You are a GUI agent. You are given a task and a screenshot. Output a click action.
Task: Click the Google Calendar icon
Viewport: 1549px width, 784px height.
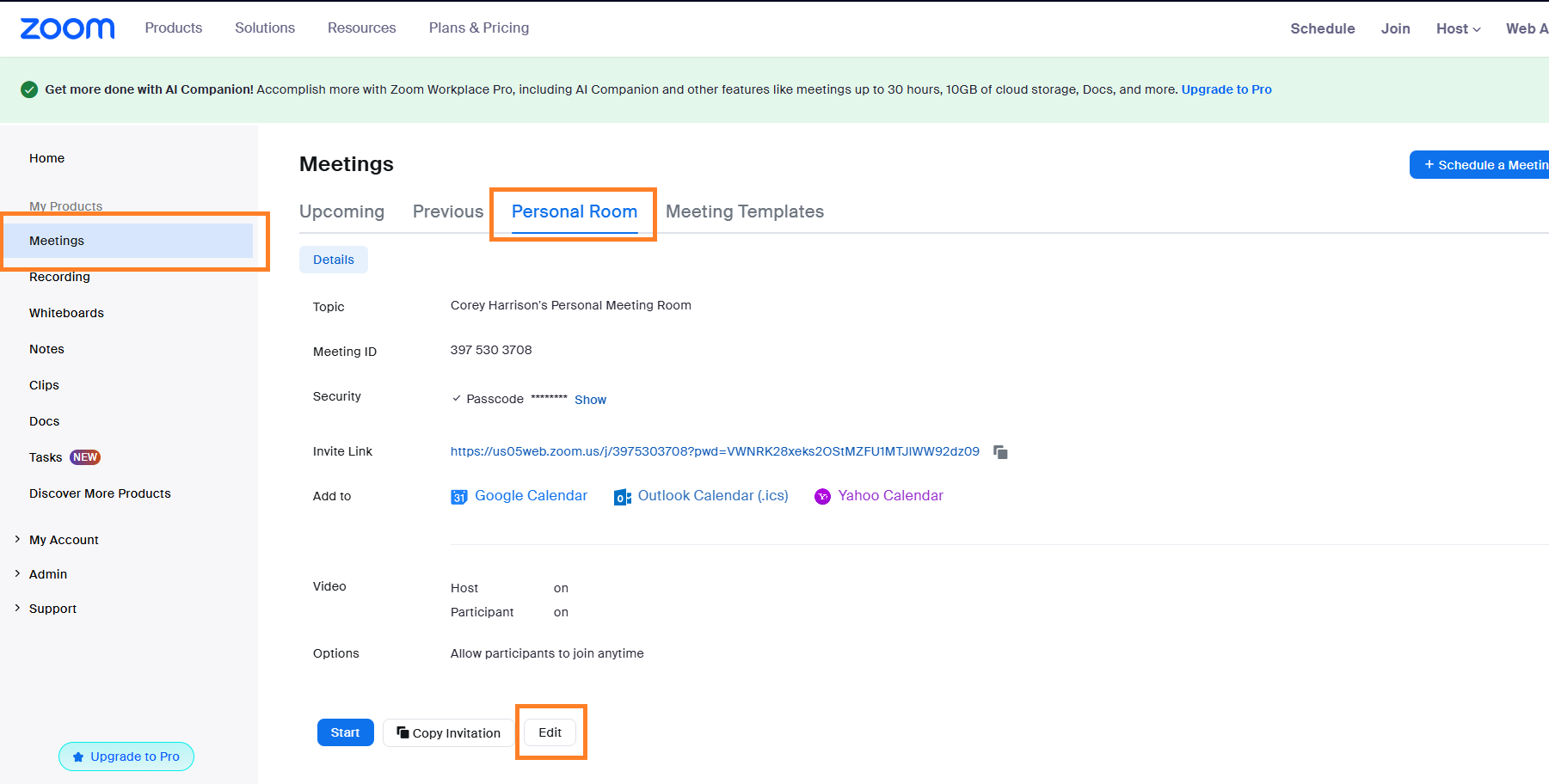pyautogui.click(x=459, y=497)
